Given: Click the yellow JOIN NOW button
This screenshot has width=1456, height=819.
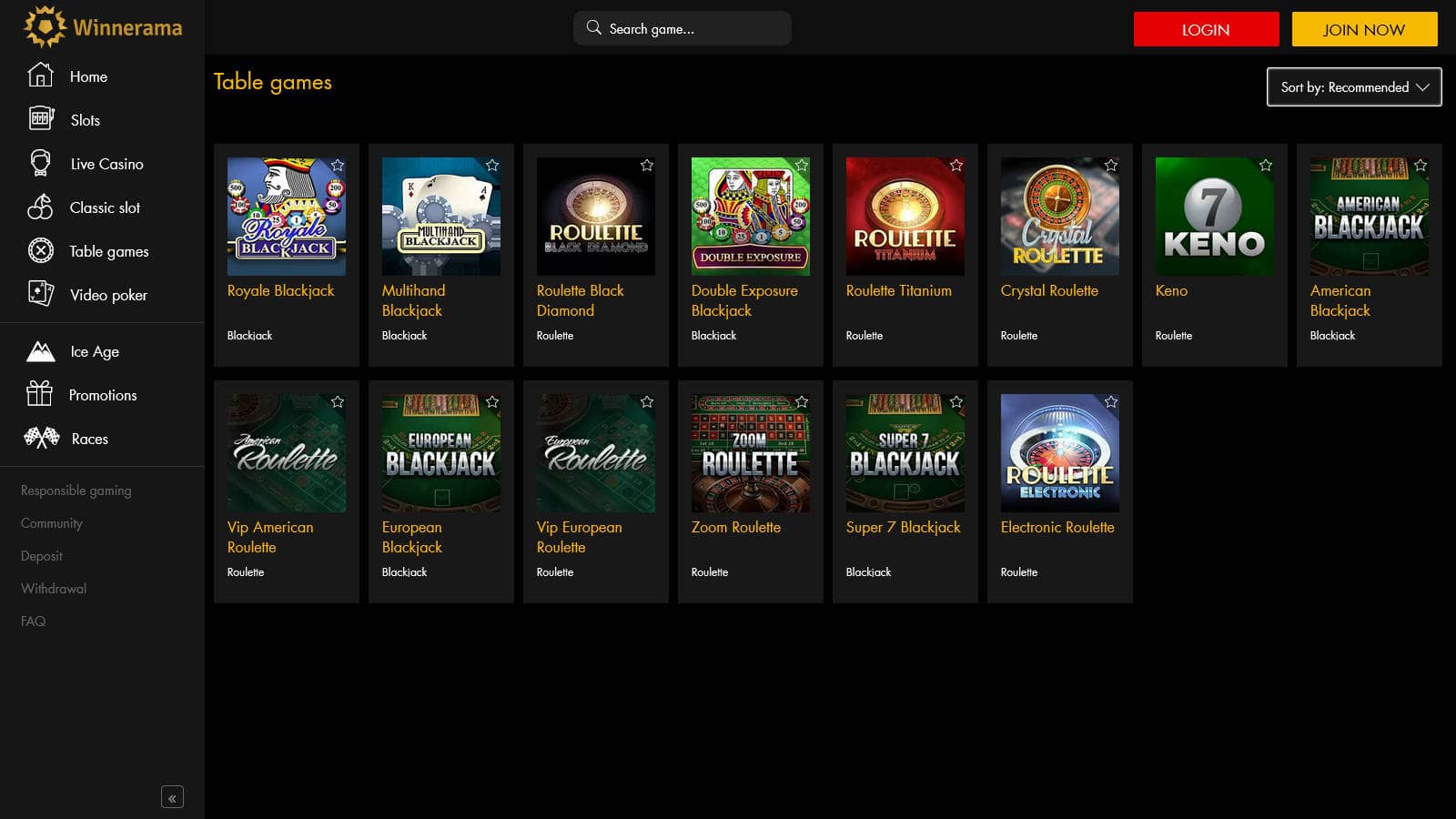Looking at the screenshot, I should [1364, 29].
